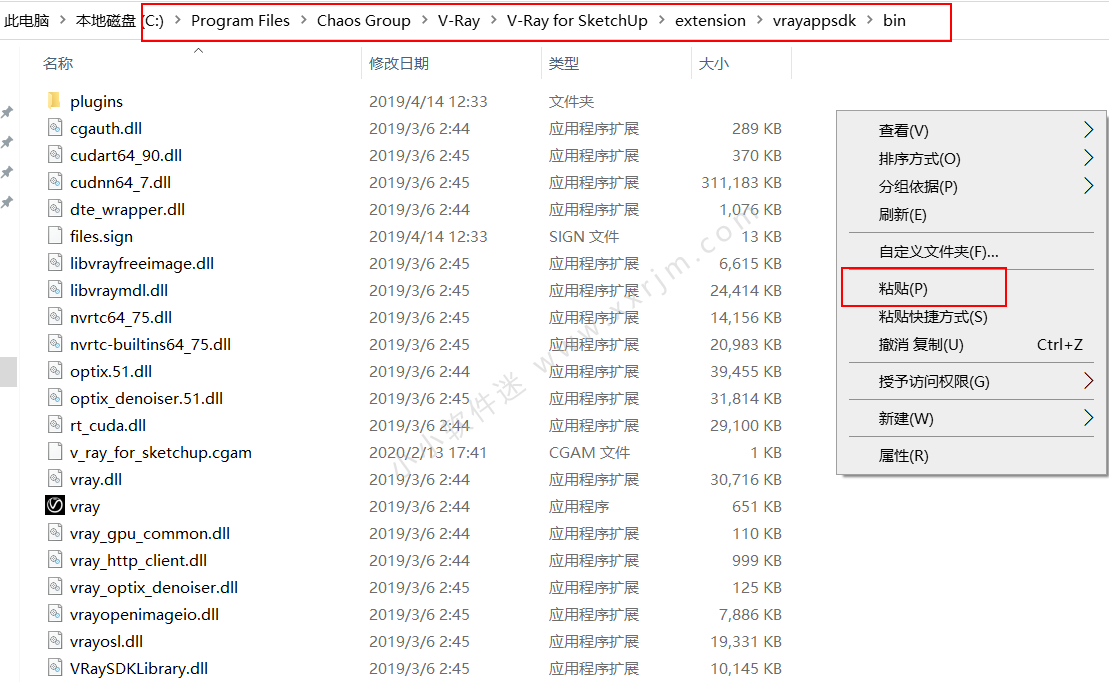Click the VRaySDKLibrary.dll file icon

(54, 668)
